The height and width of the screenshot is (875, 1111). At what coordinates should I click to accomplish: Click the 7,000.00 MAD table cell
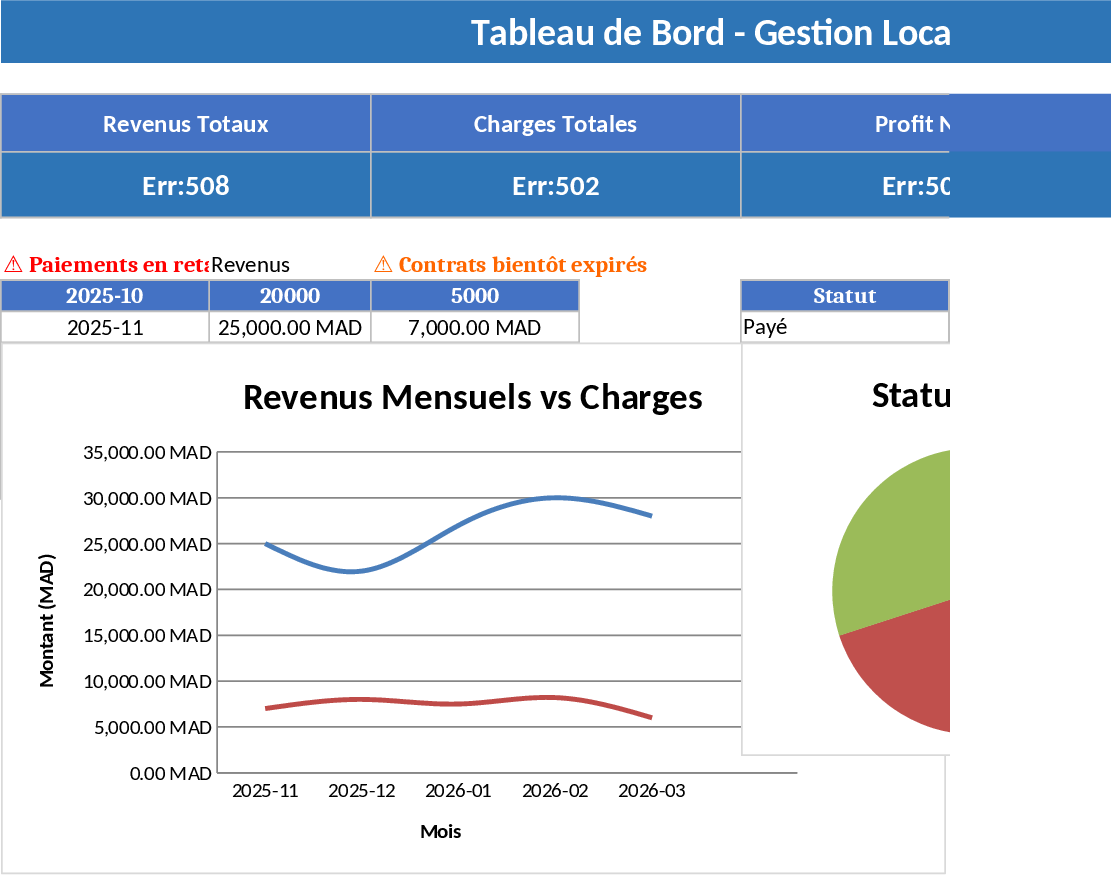[x=475, y=328]
